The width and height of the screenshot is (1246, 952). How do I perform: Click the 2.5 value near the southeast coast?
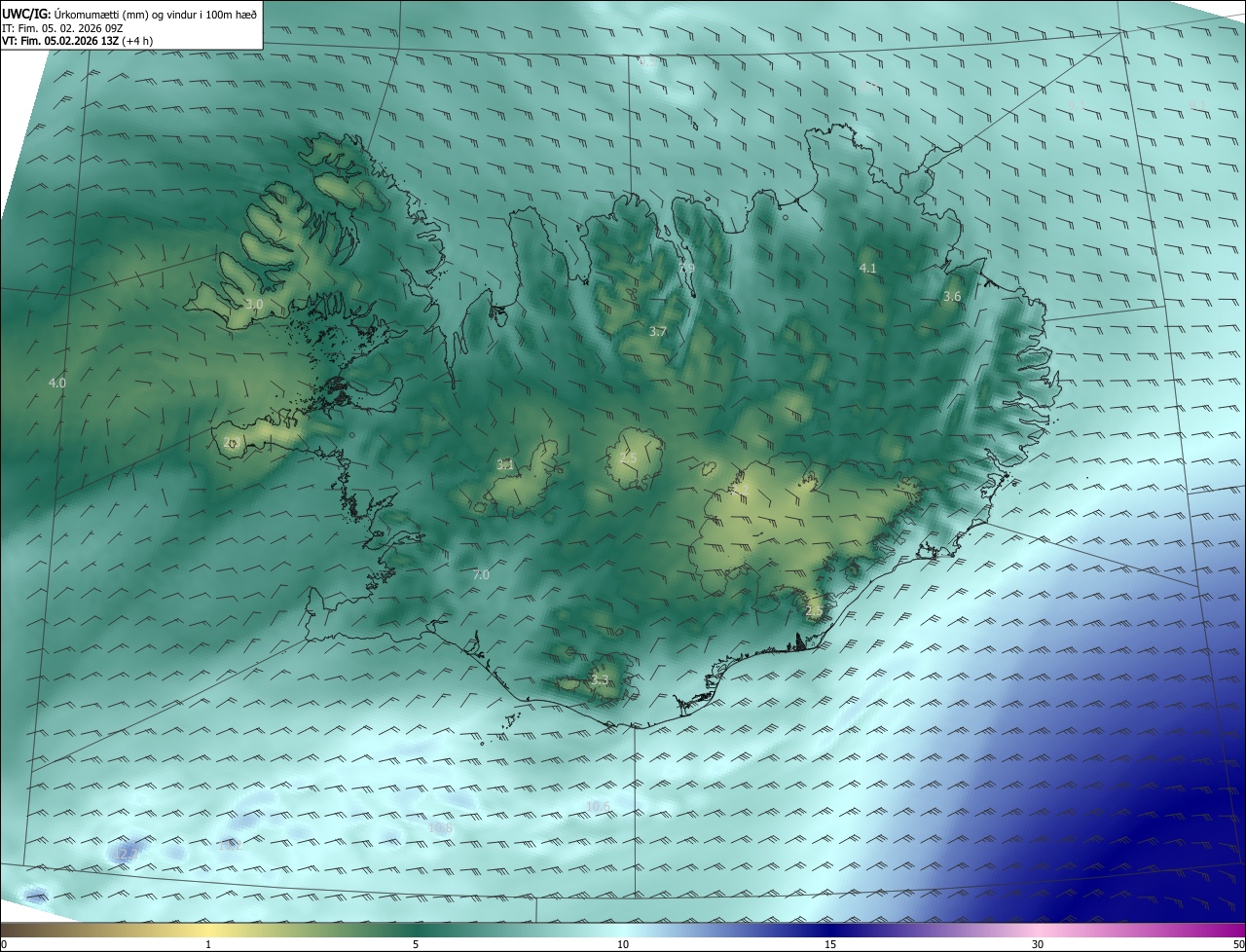click(815, 611)
